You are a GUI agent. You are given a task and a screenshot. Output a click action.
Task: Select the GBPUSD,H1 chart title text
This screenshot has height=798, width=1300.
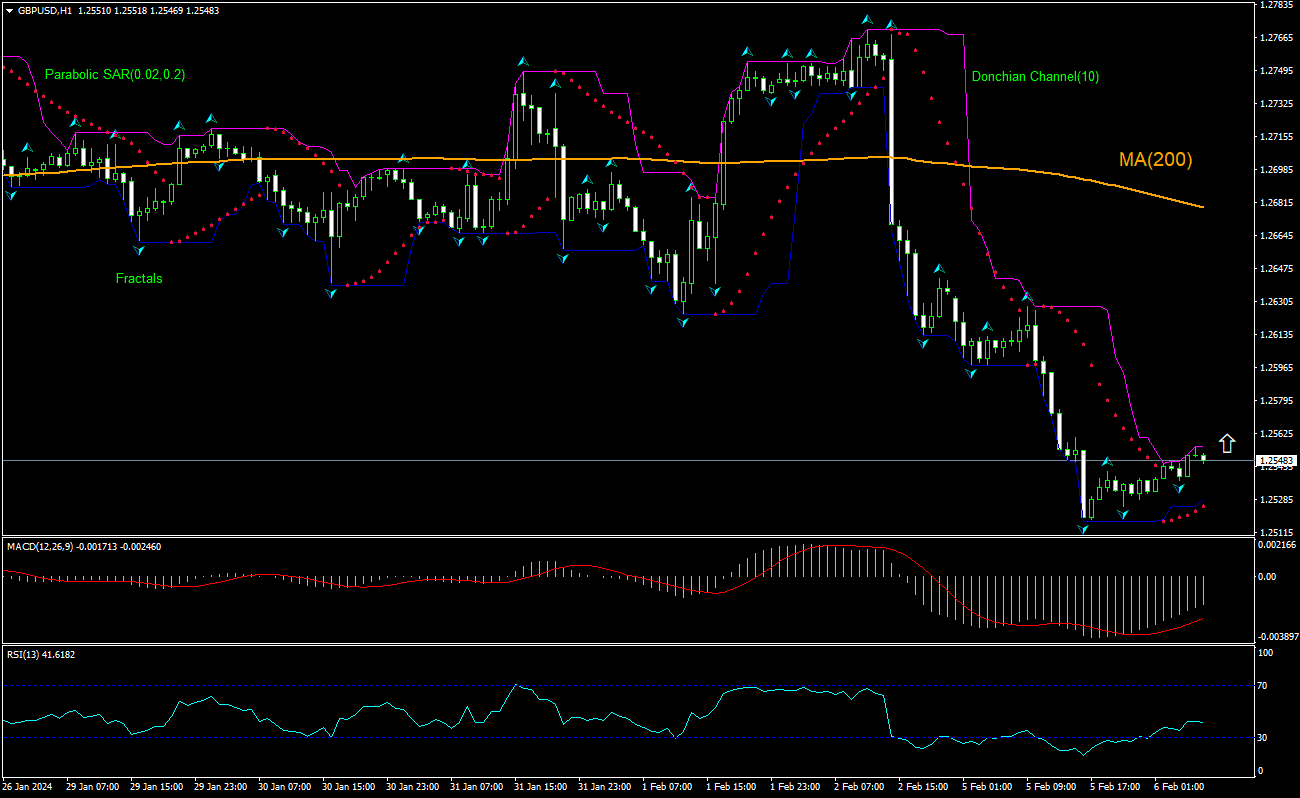44,10
